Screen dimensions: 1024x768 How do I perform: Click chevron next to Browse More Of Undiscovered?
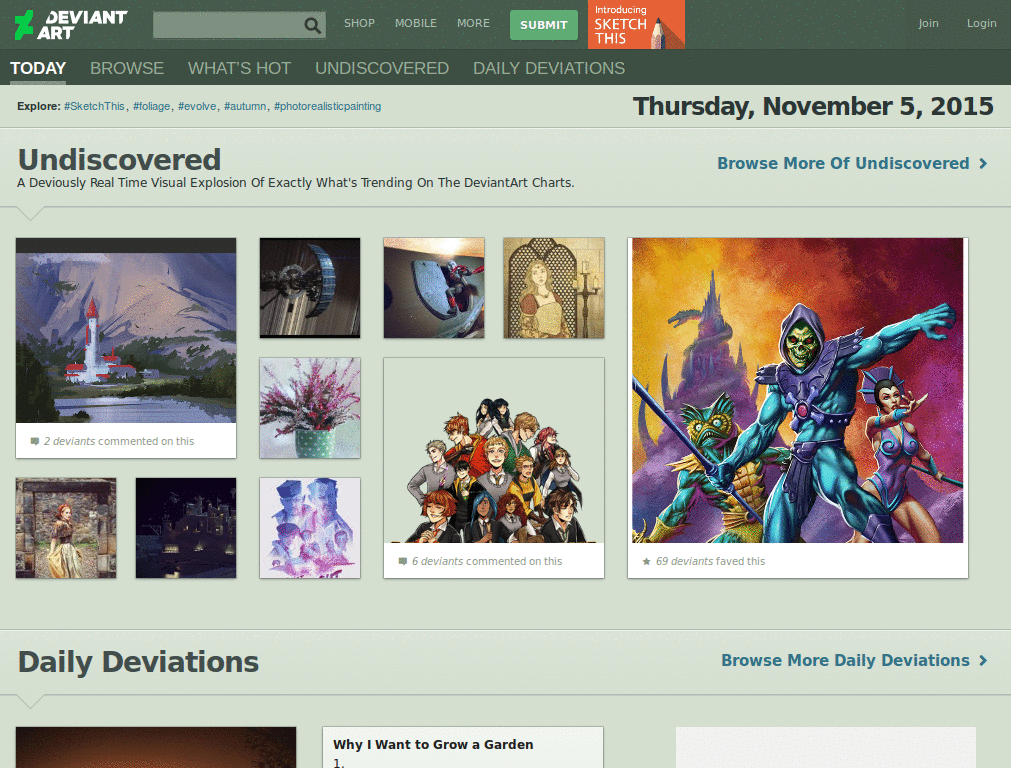(x=983, y=163)
